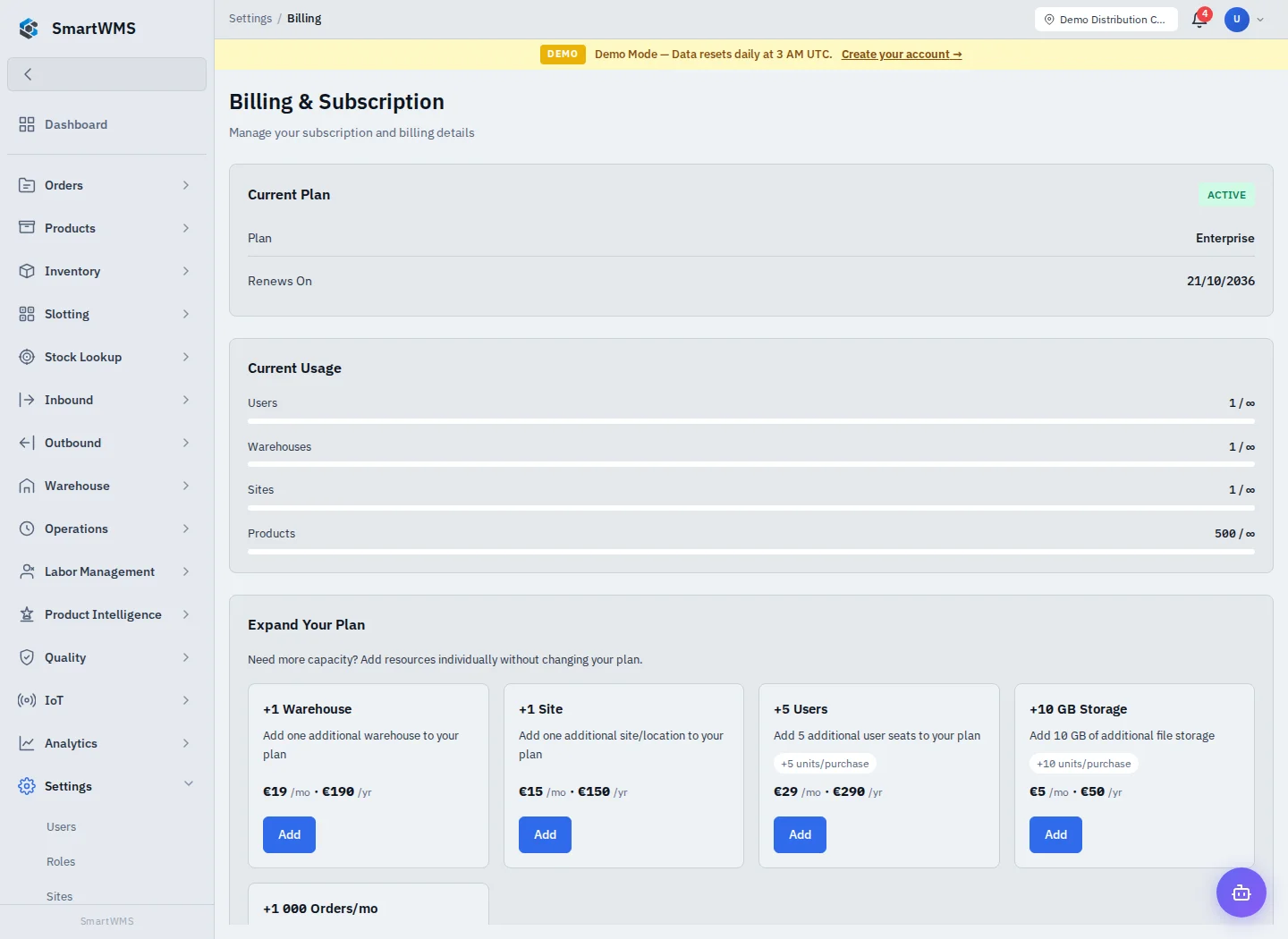Open the notifications bell

coord(1199,19)
